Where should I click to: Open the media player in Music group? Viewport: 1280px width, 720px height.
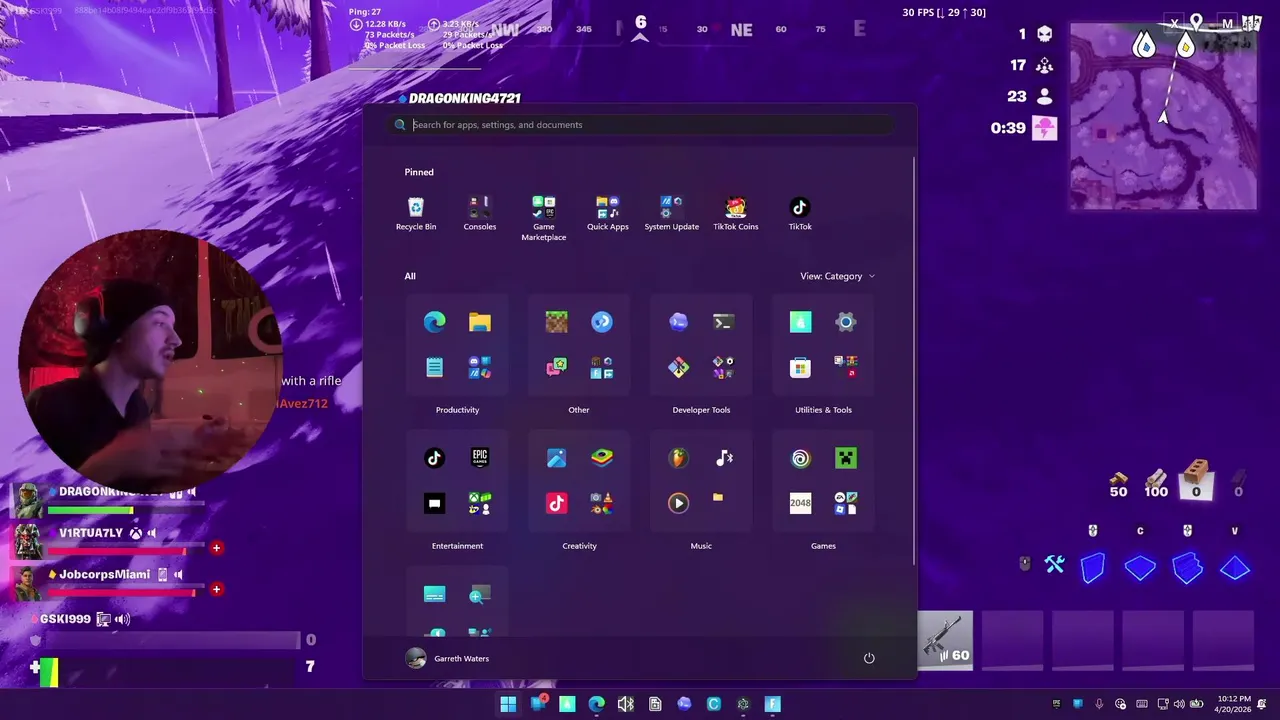click(678, 503)
